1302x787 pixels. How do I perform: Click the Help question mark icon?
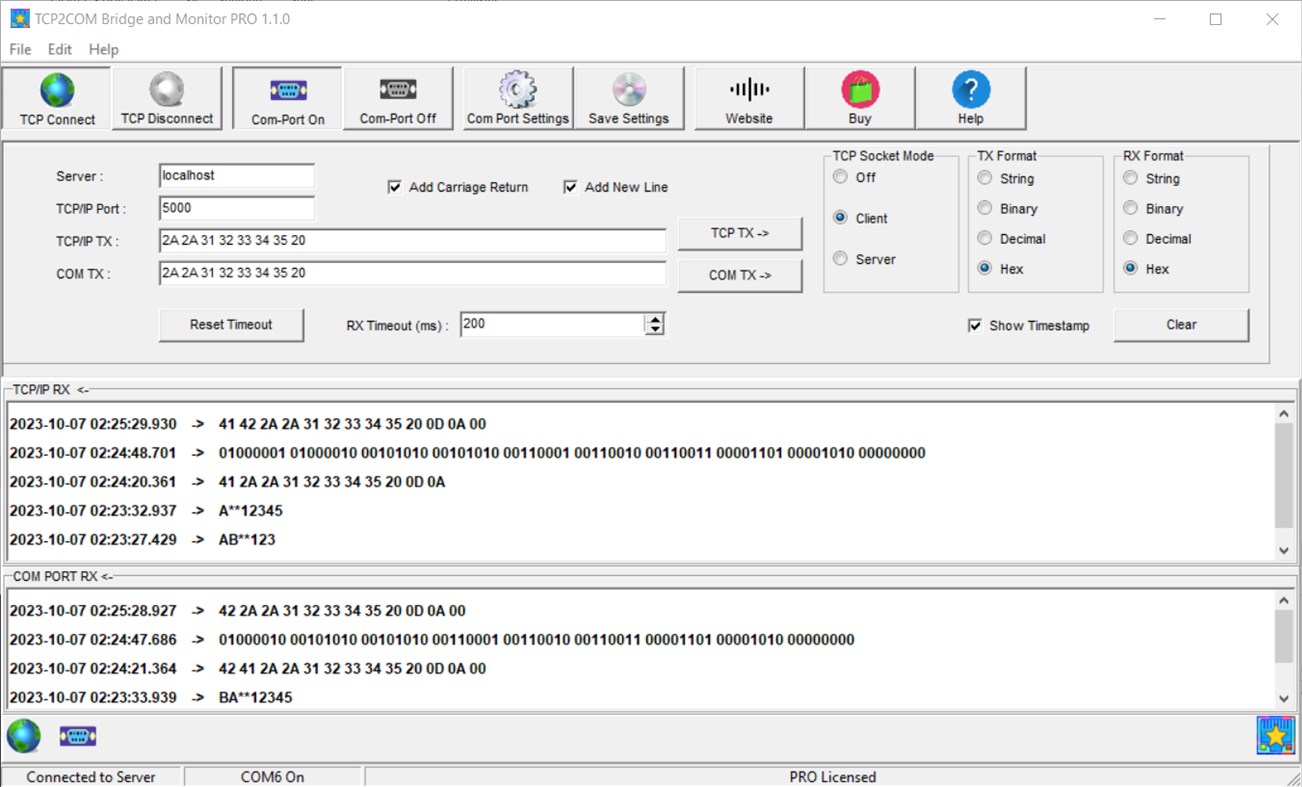pyautogui.click(x=970, y=97)
